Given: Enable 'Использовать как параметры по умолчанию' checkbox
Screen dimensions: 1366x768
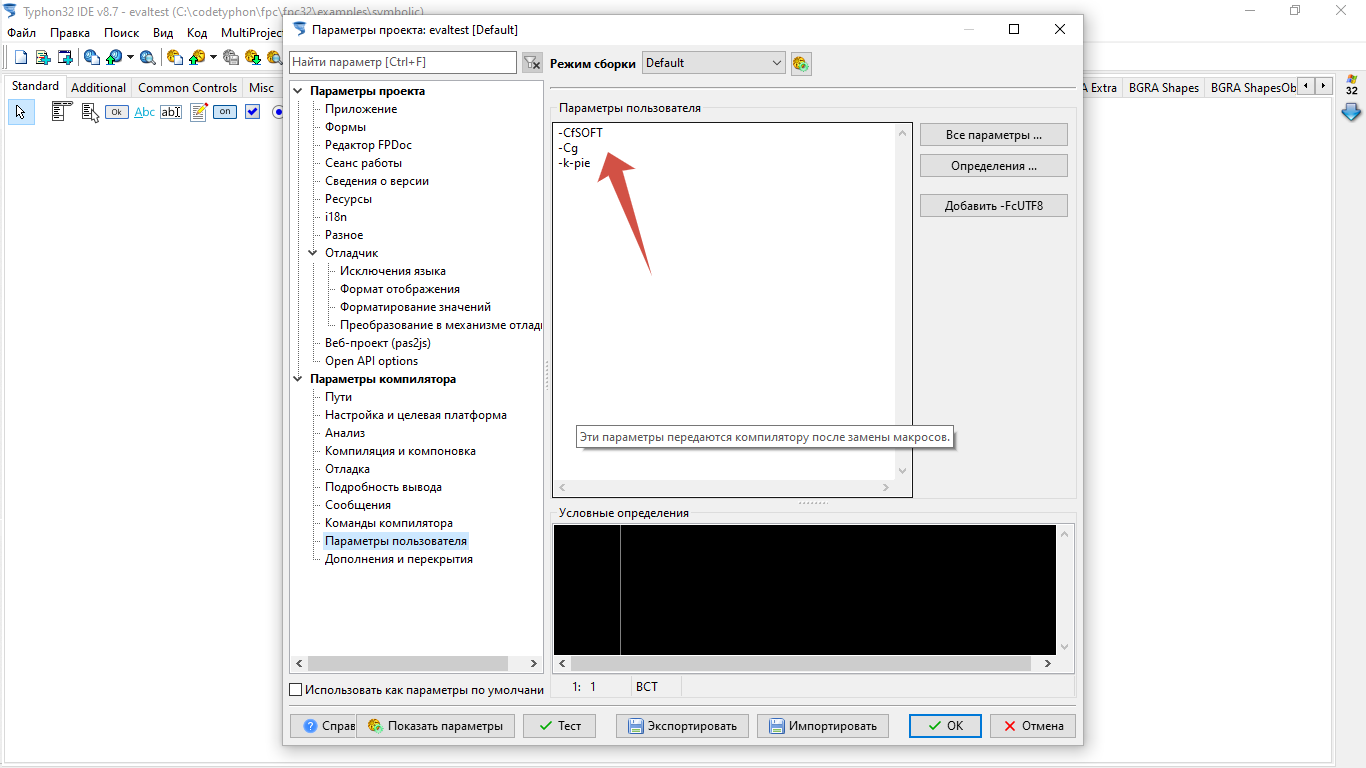Looking at the screenshot, I should (x=295, y=689).
